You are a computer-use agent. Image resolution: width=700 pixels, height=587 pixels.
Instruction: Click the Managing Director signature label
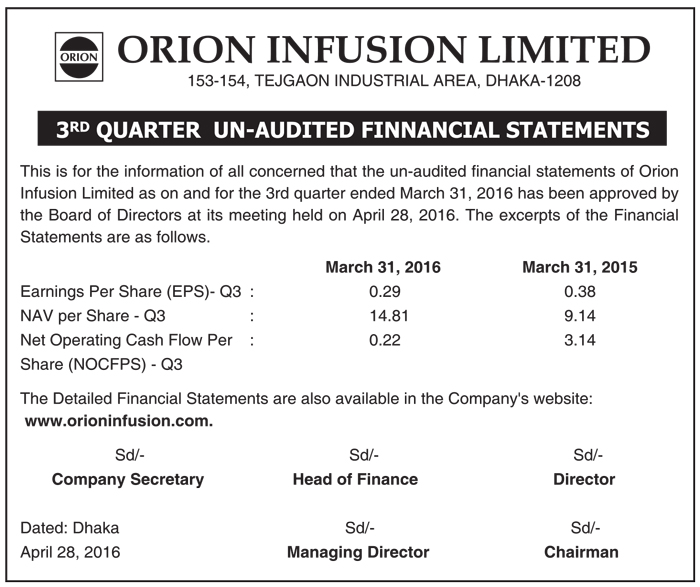coord(358,552)
